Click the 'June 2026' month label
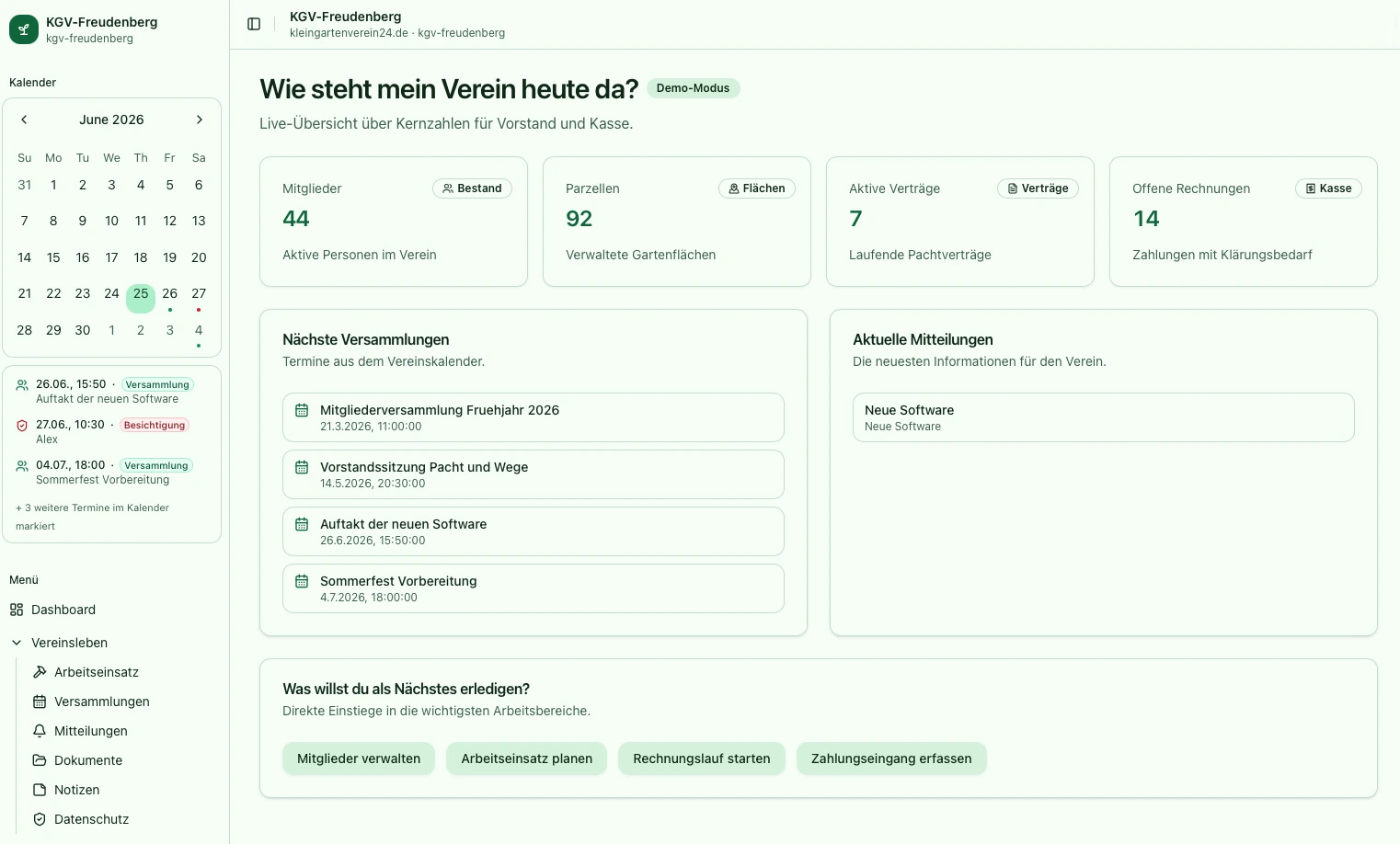Screen dimensions: 1400x844 click(111, 120)
